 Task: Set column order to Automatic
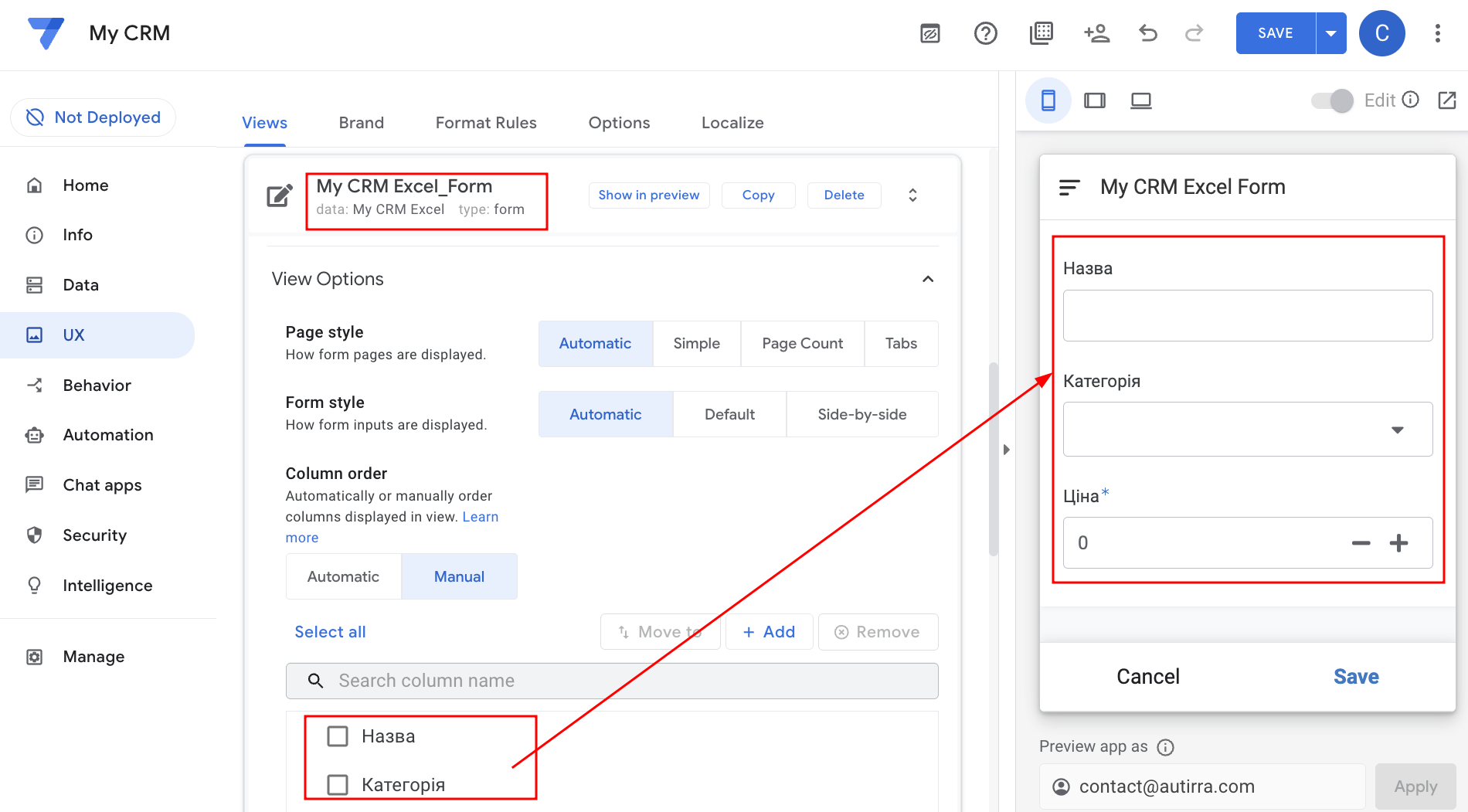[x=343, y=576]
